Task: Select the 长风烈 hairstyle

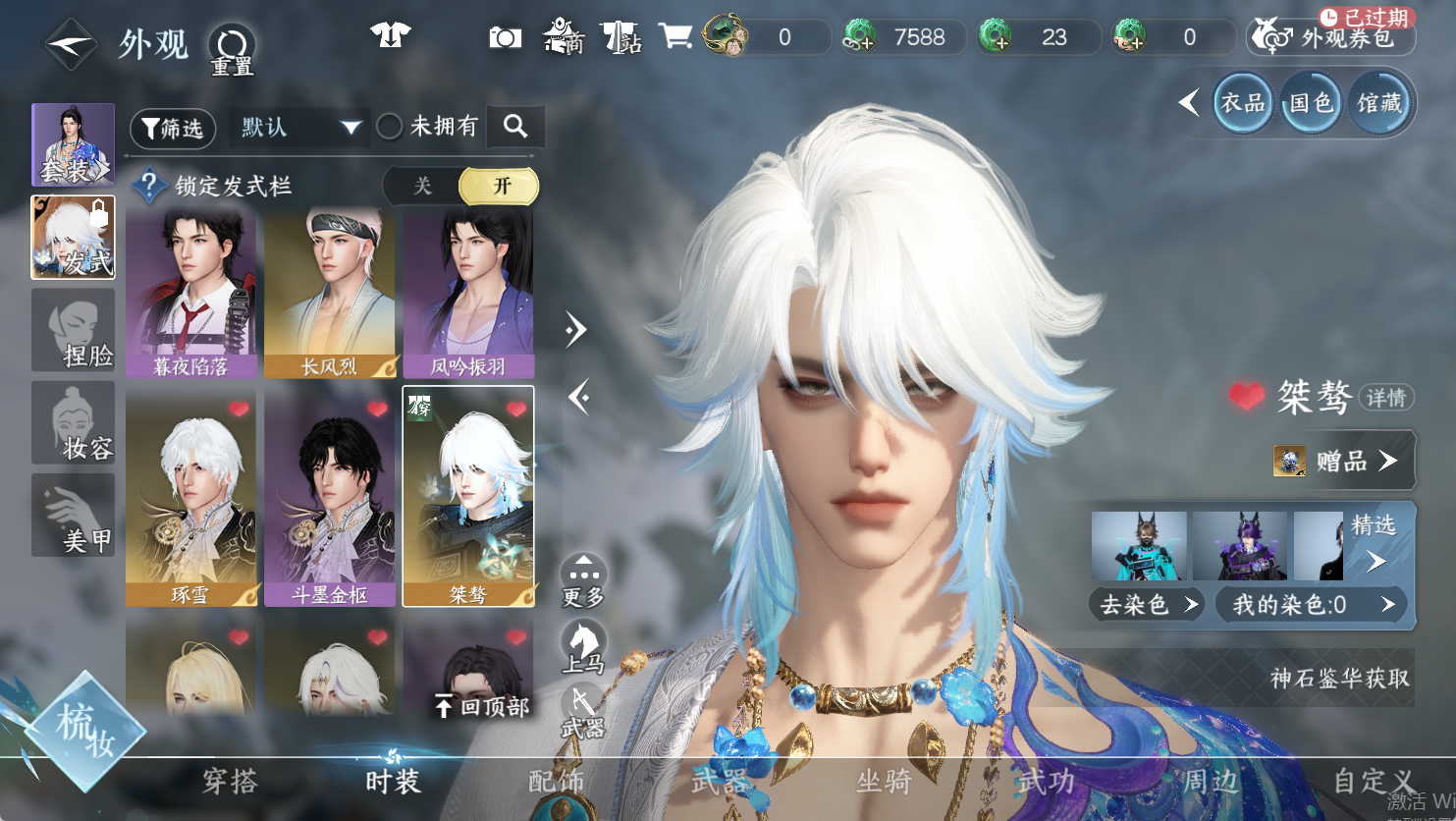Action: coord(330,294)
